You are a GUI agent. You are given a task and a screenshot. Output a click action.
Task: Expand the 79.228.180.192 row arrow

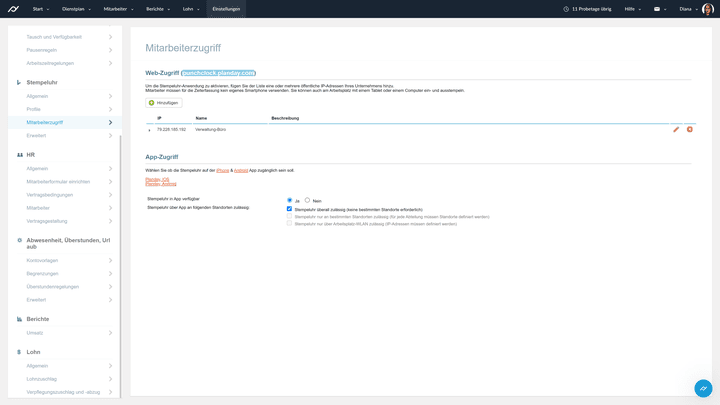click(x=150, y=130)
